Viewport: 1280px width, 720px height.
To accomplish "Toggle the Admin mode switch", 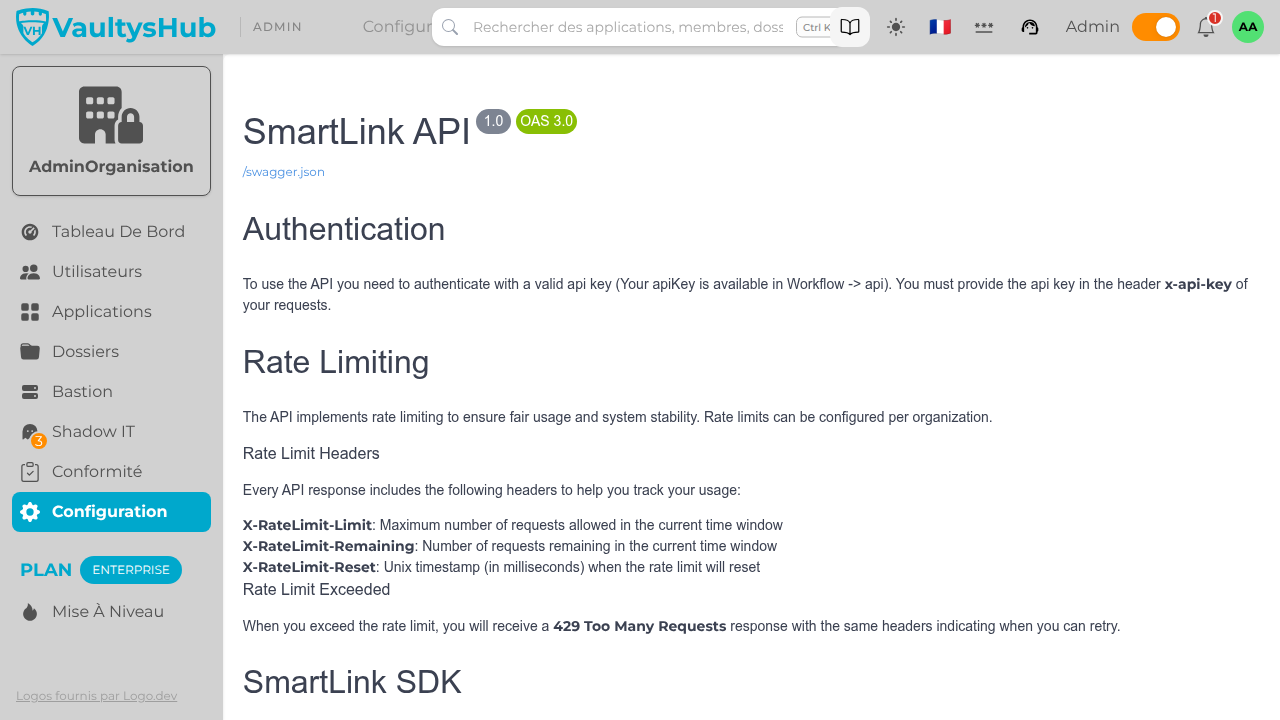I will click(1156, 27).
